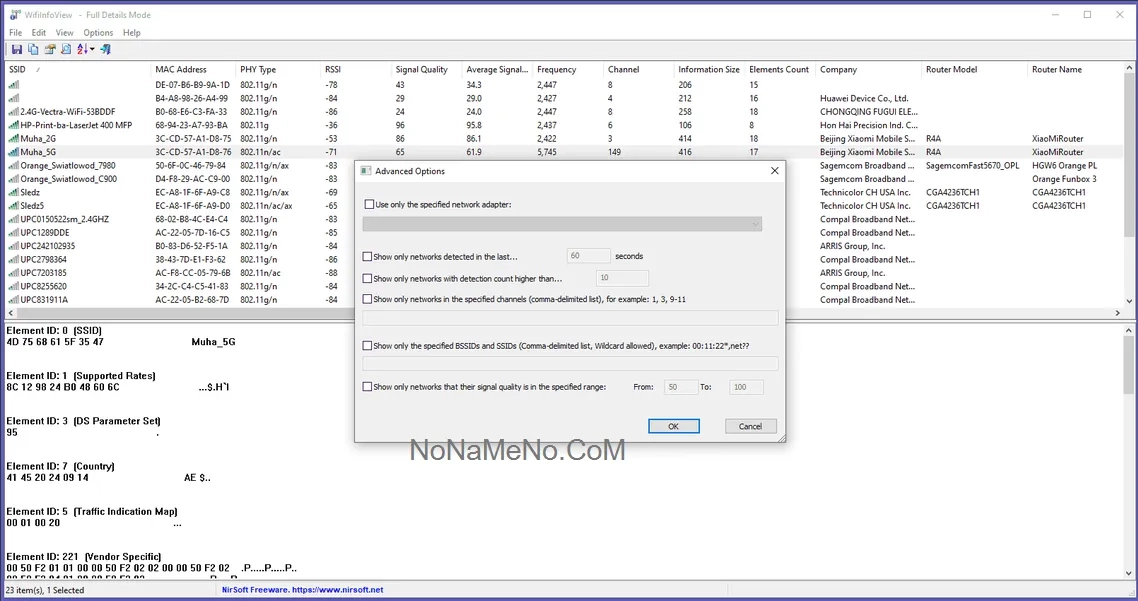The height and width of the screenshot is (601, 1138).
Task: Click the Save Selected Items toolbar icon
Action: coord(16,49)
